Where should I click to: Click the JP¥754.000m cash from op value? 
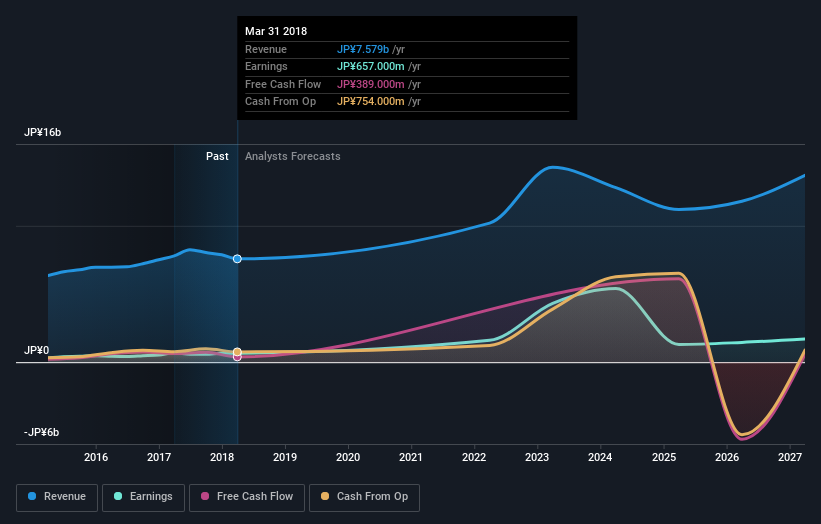coord(371,102)
